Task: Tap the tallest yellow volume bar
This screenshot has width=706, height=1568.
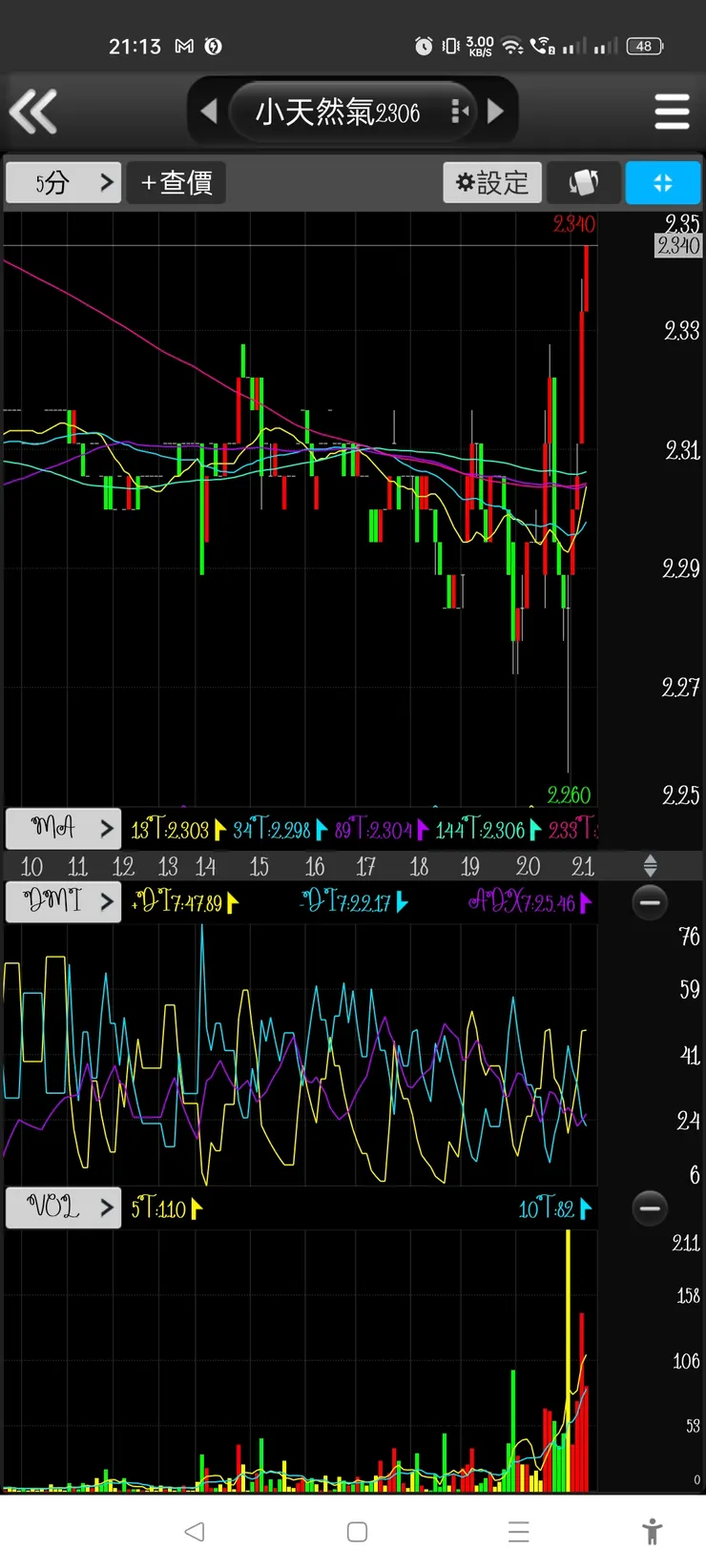Action: click(x=569, y=1360)
